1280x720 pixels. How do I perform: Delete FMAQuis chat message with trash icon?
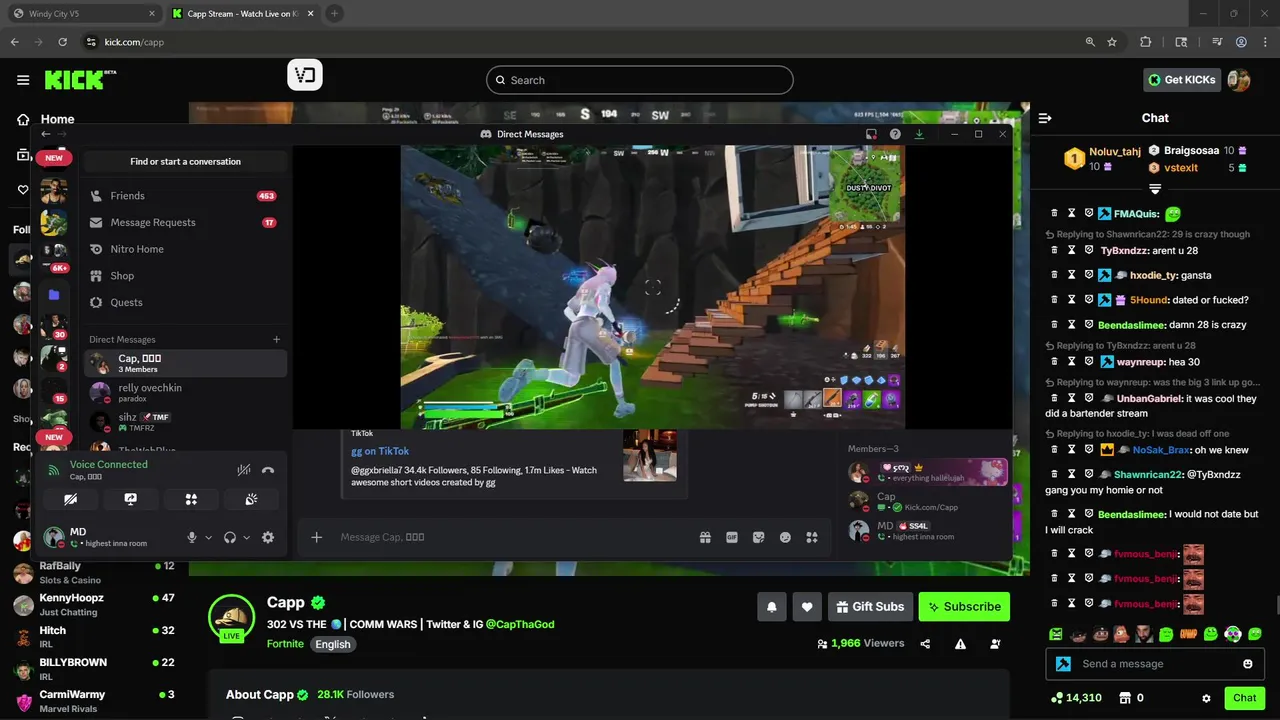click(1054, 213)
